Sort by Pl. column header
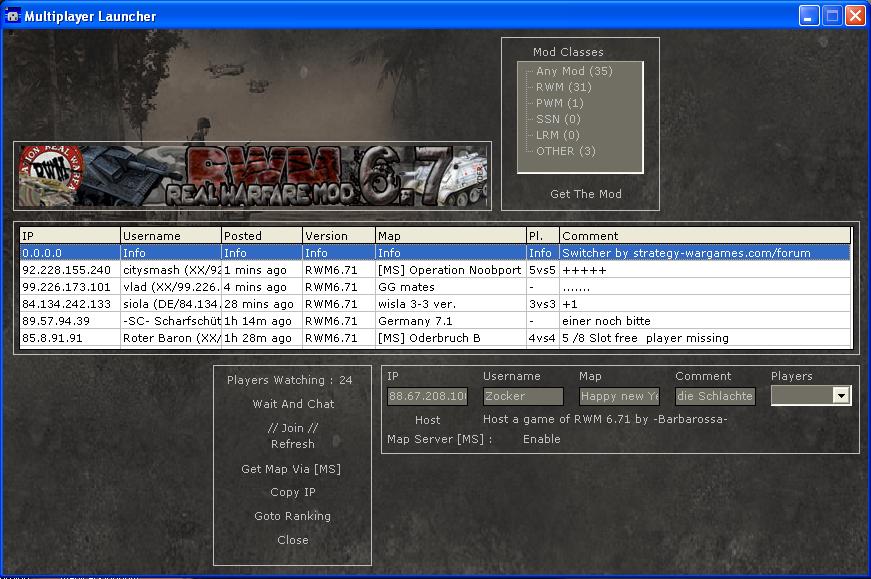The image size is (871, 579). [x=543, y=236]
